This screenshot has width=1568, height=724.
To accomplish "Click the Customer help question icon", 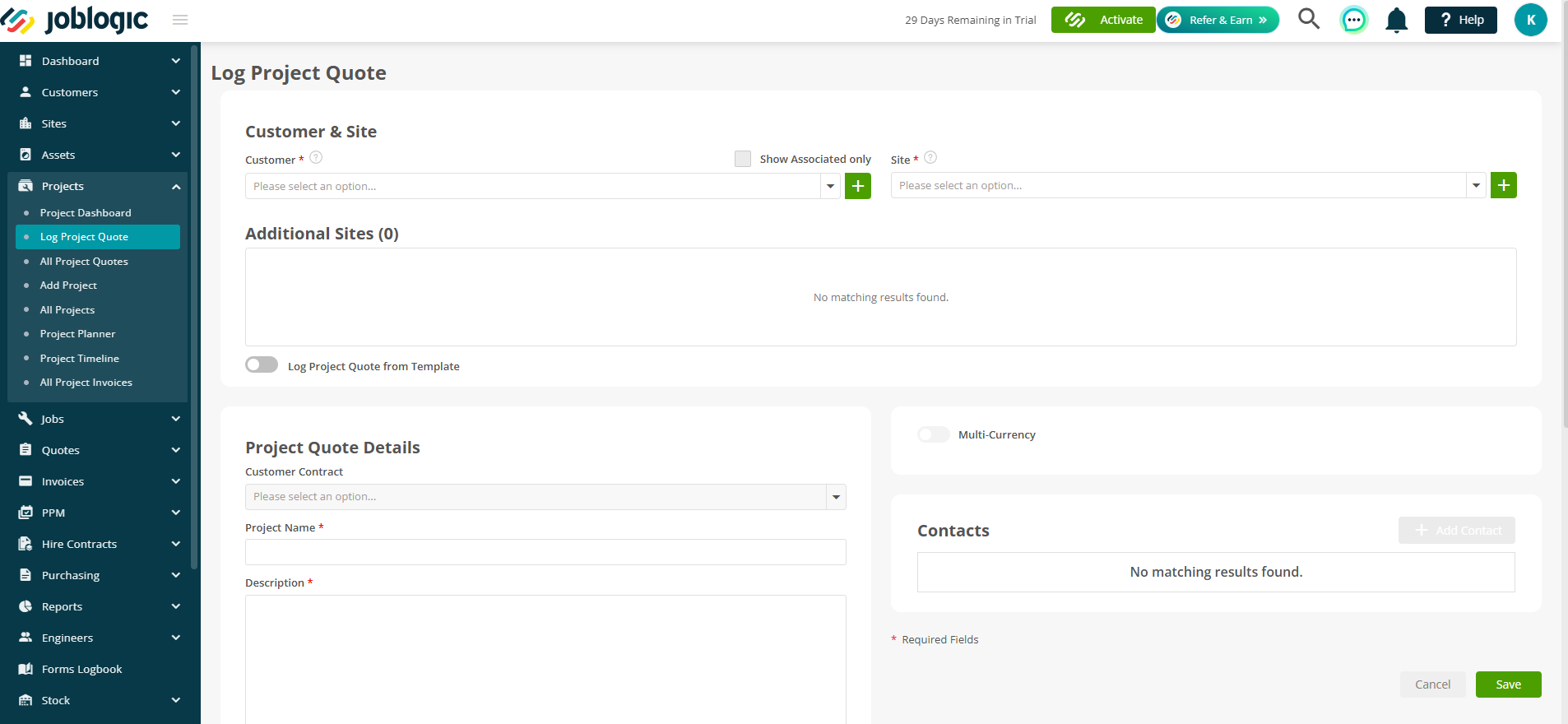I will click(x=316, y=157).
